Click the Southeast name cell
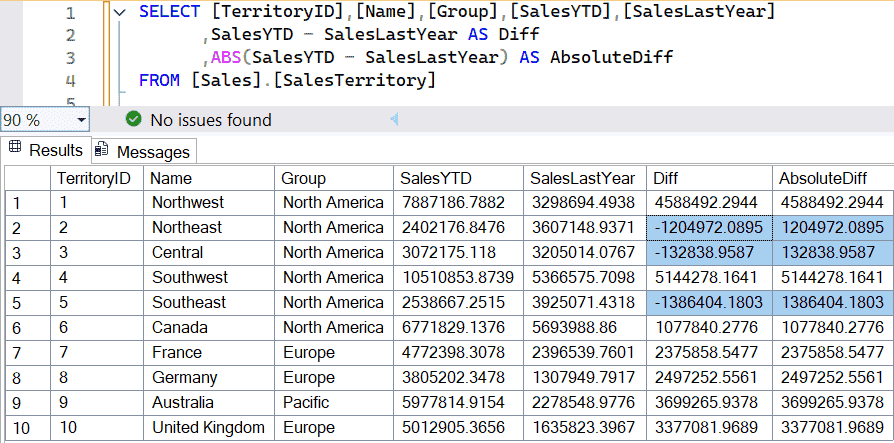 pos(209,303)
